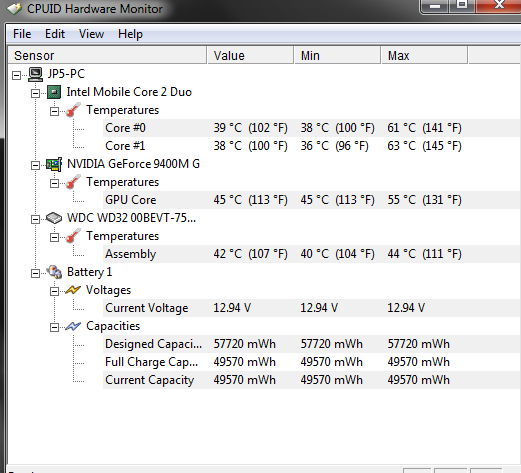This screenshot has width=521, height=473.
Task: Click the thermometer icon under Intel CPU
Action: pos(73,110)
